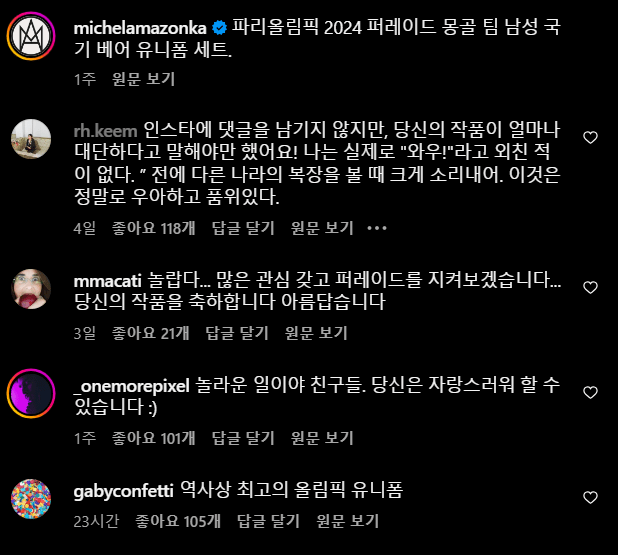
Task: Tap heart icon on mmacati's comment
Action: 590,287
